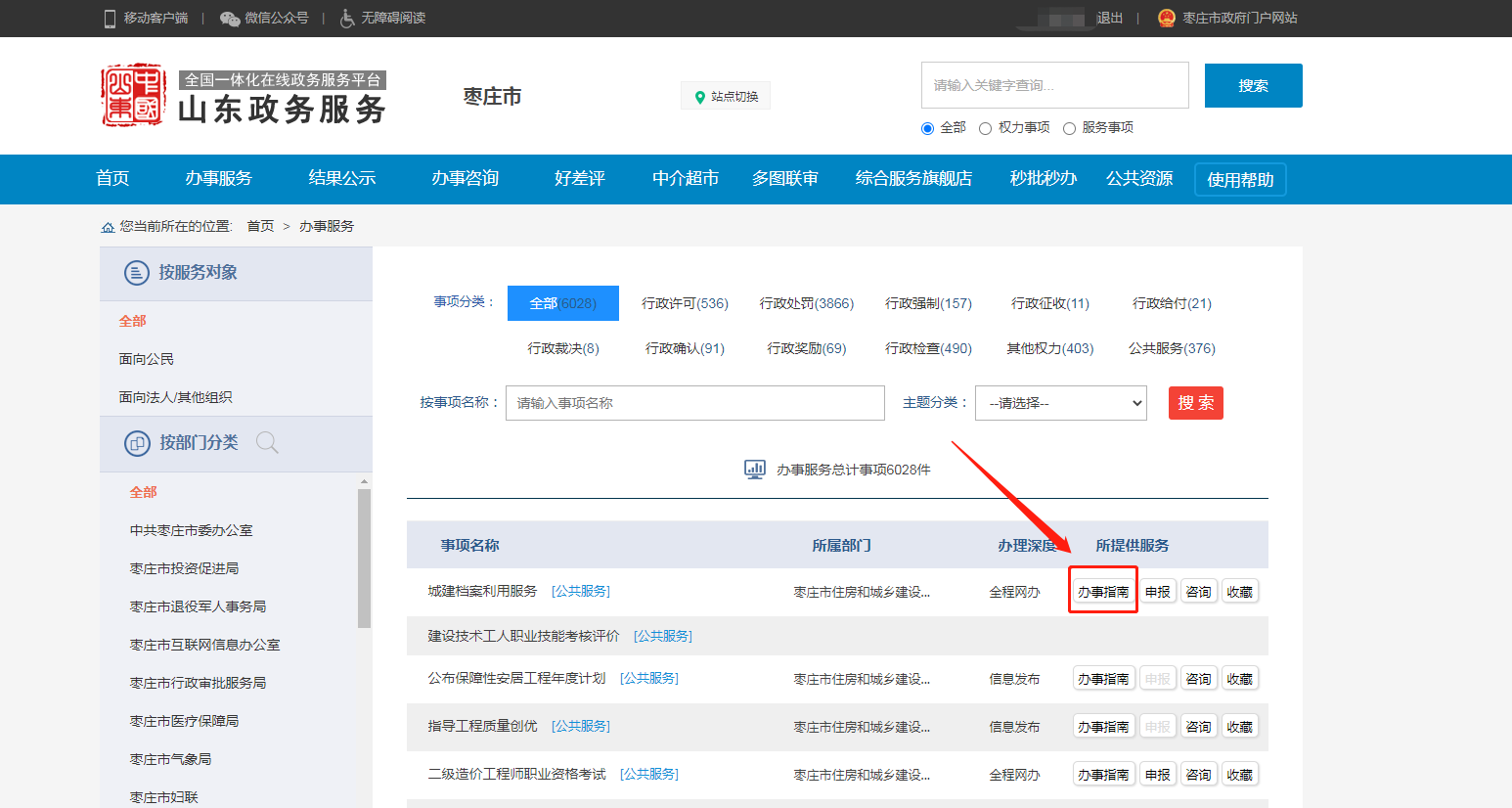Viewport: 1512px width, 808px height.
Task: Click the home icon in breadcrumb
Action: 108,227
